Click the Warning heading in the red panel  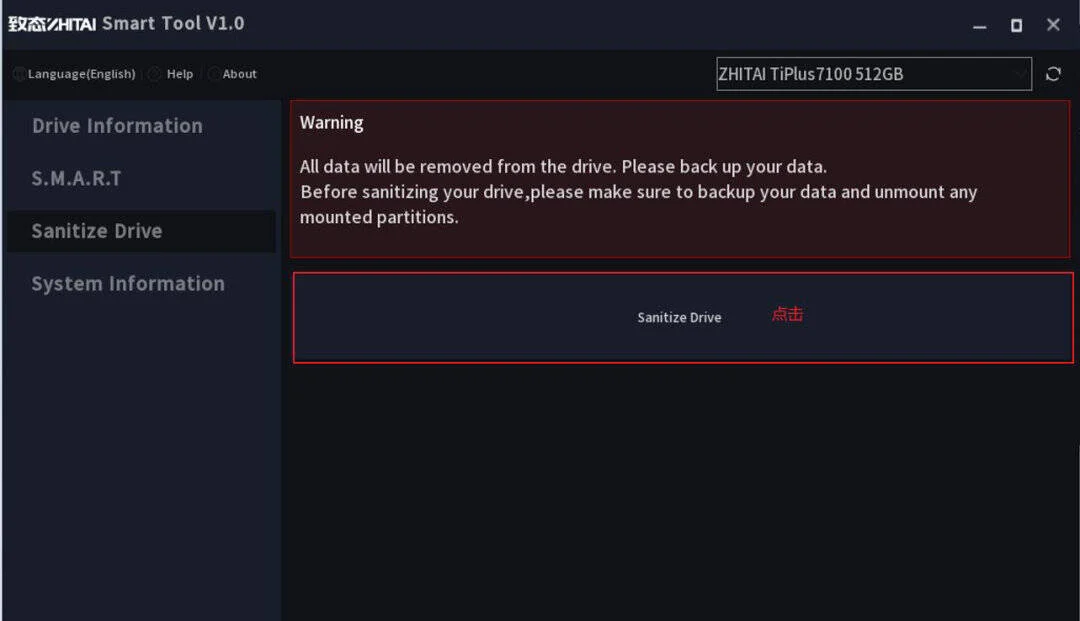click(x=331, y=123)
